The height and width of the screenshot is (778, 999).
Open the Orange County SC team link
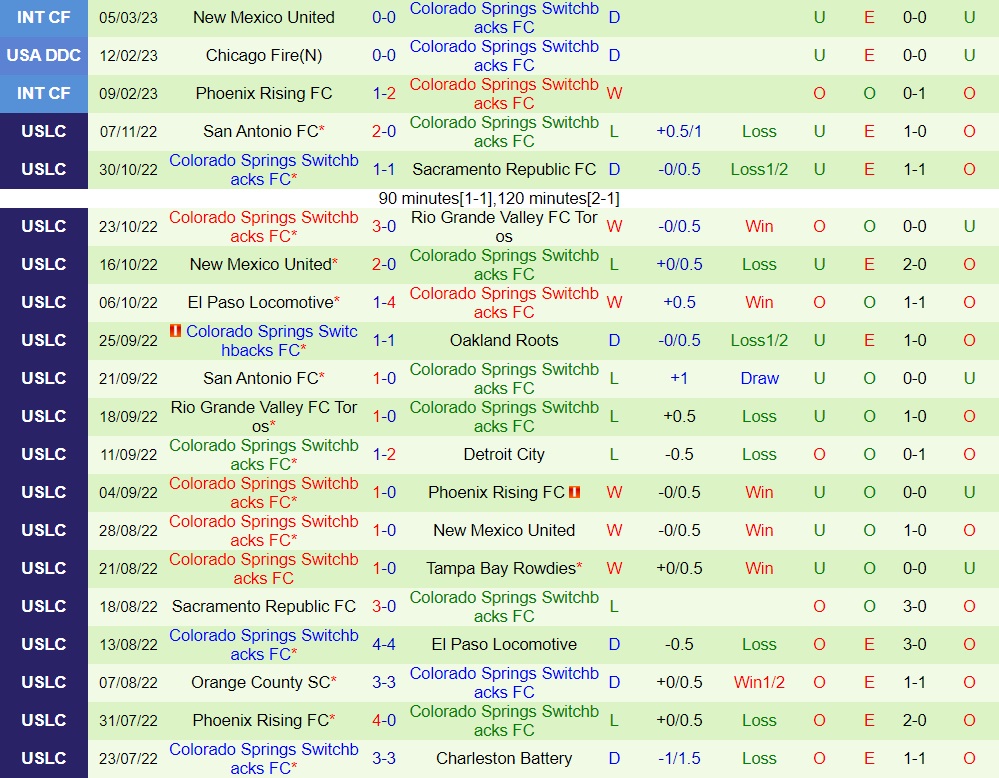click(261, 682)
